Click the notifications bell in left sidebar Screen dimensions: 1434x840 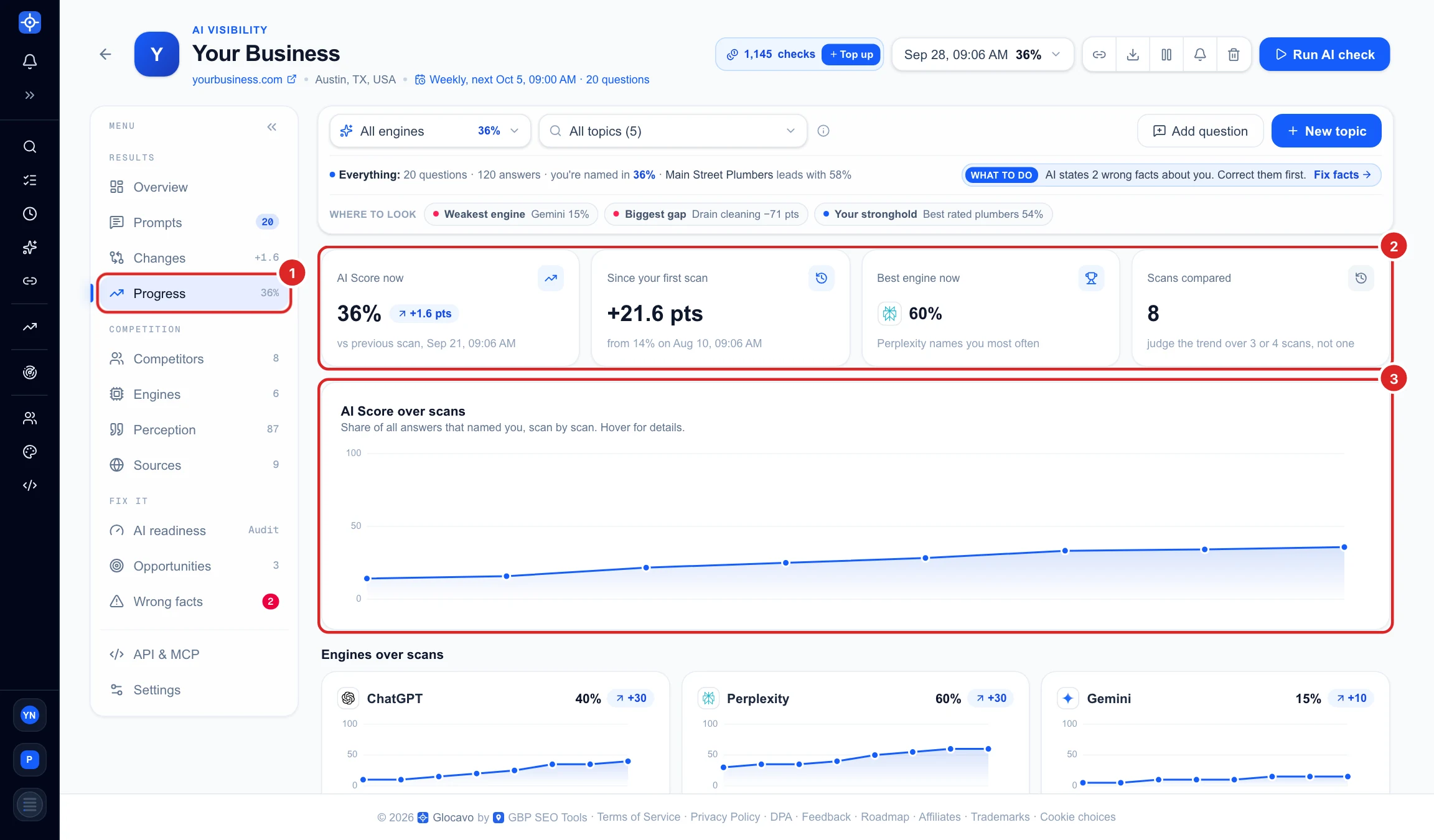pyautogui.click(x=29, y=61)
